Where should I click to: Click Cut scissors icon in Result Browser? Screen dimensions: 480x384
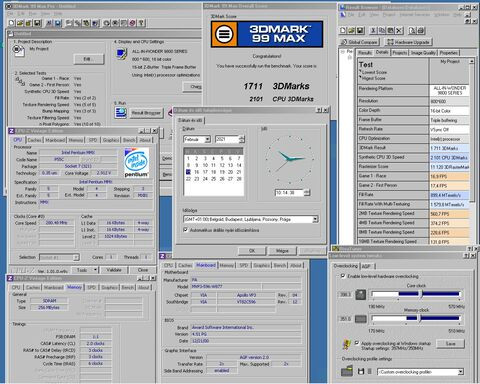373,31
